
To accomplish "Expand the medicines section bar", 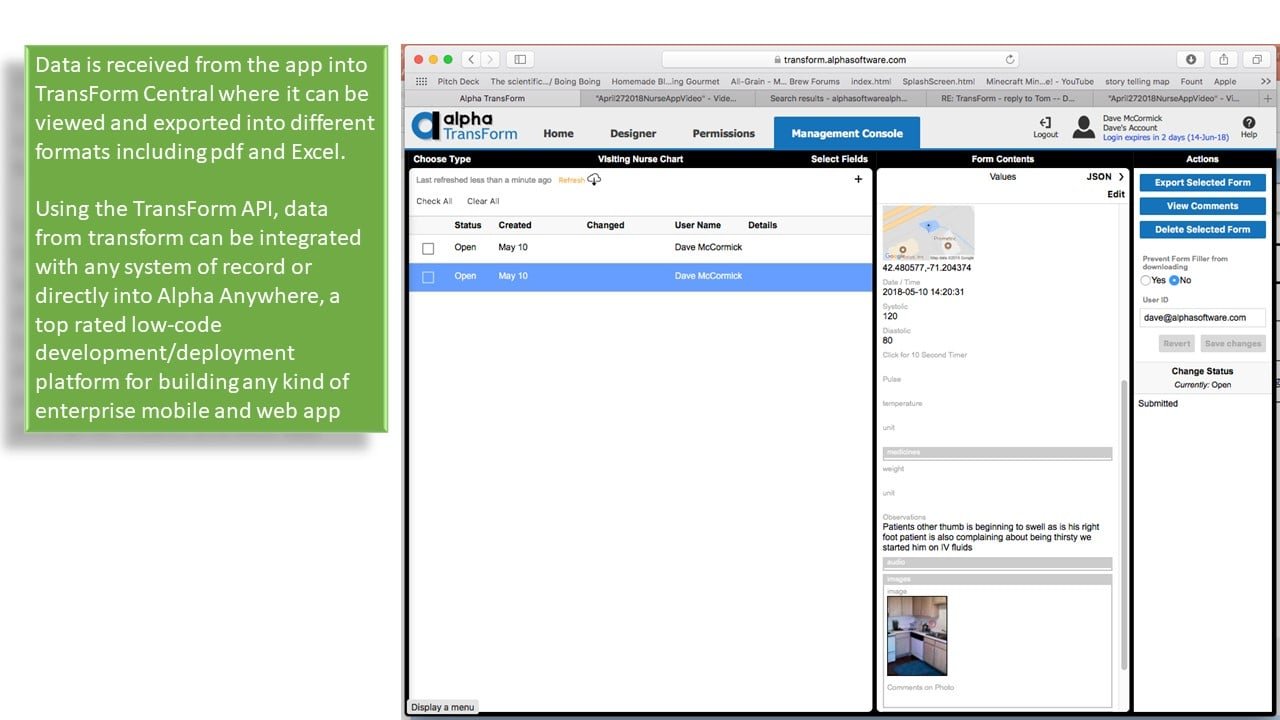I will (997, 452).
